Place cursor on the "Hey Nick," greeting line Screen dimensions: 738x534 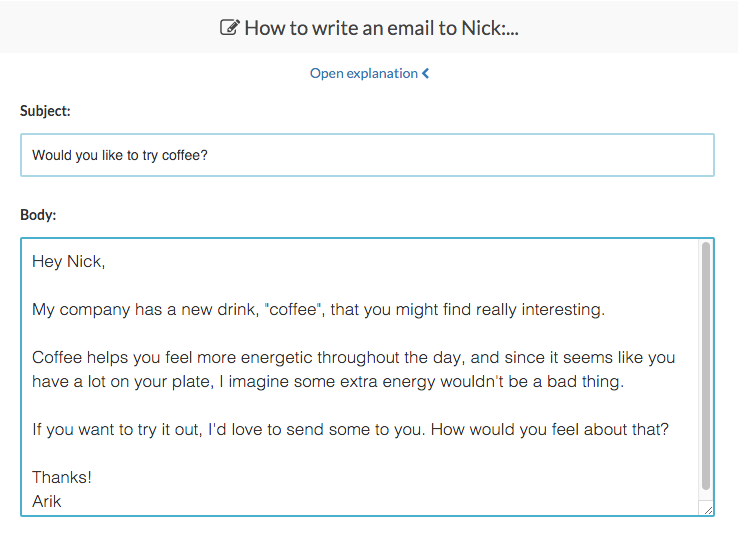point(69,262)
